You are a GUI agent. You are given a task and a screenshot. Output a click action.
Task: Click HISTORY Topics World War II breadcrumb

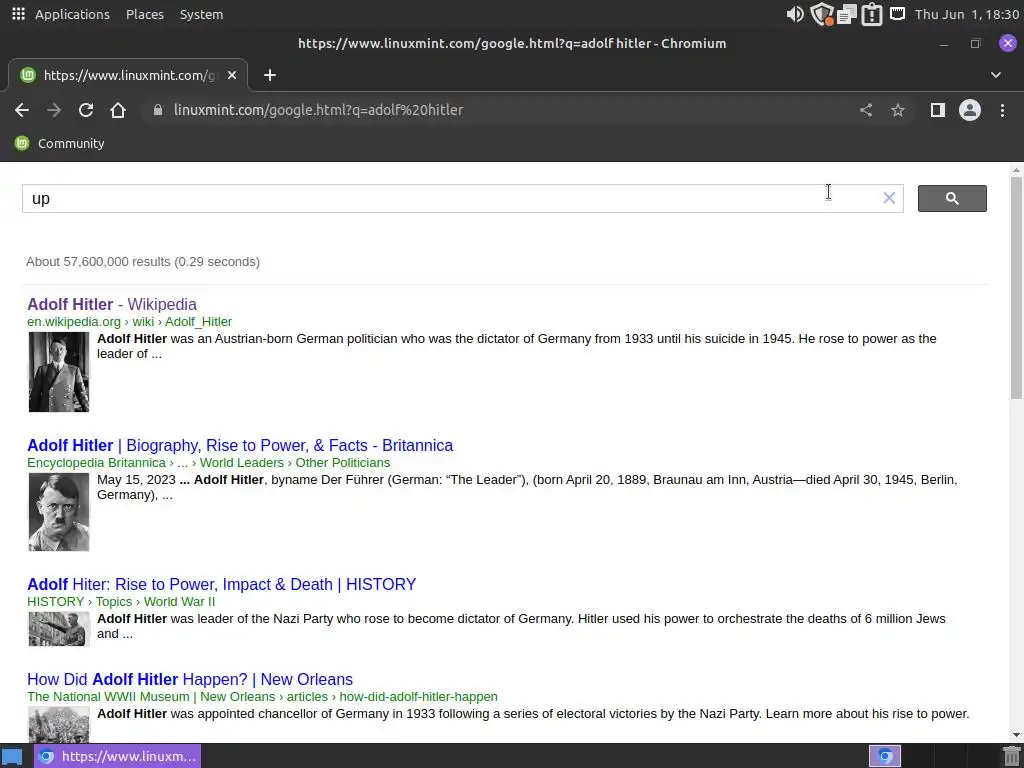[x=121, y=601]
